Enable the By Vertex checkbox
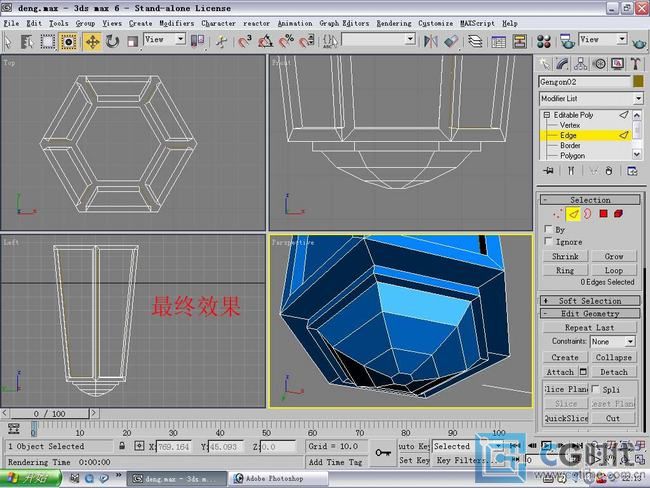The image size is (650, 488). pyautogui.click(x=548, y=229)
